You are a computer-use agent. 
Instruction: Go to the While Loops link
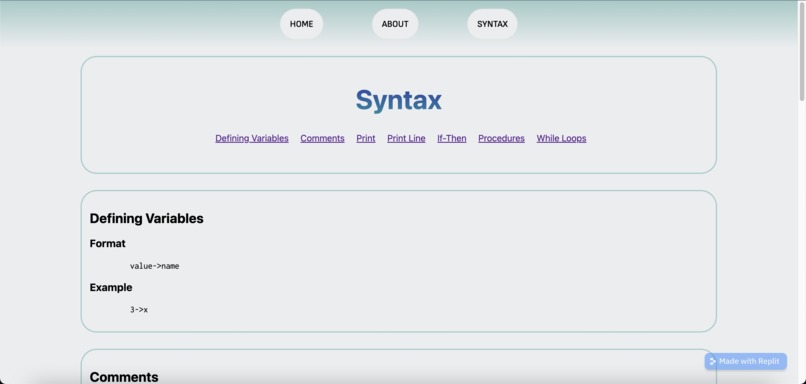point(561,138)
